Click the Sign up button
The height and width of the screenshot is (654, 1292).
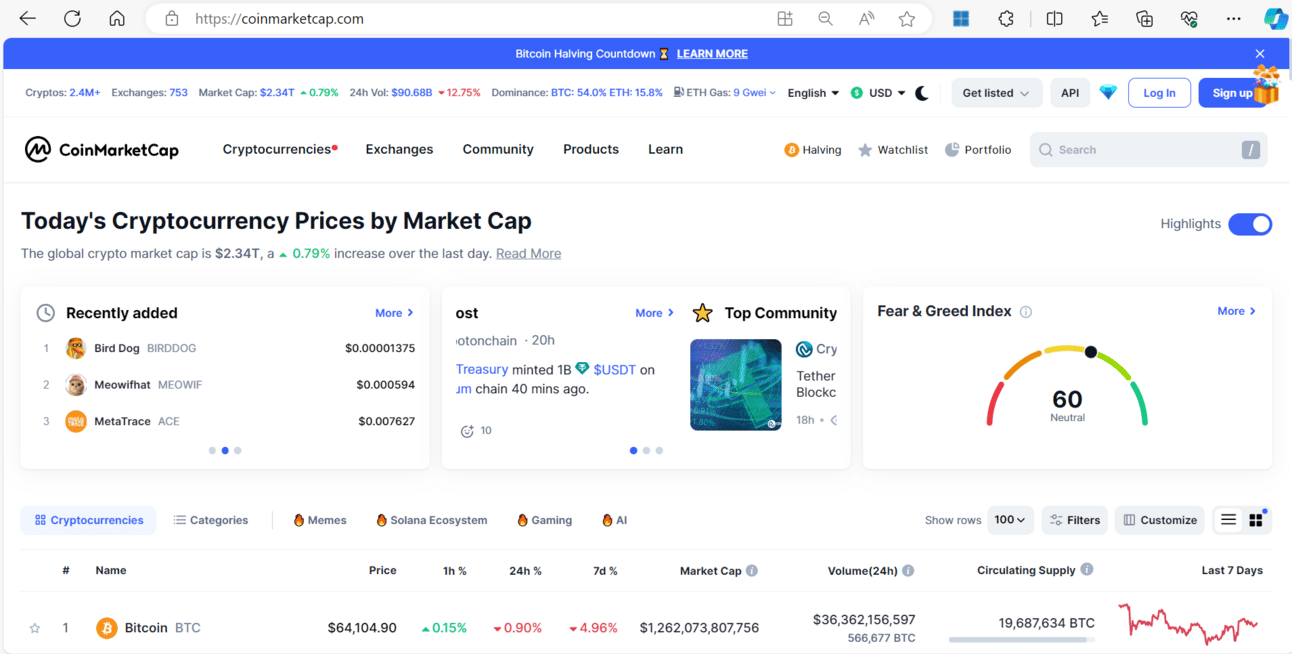(x=1232, y=93)
